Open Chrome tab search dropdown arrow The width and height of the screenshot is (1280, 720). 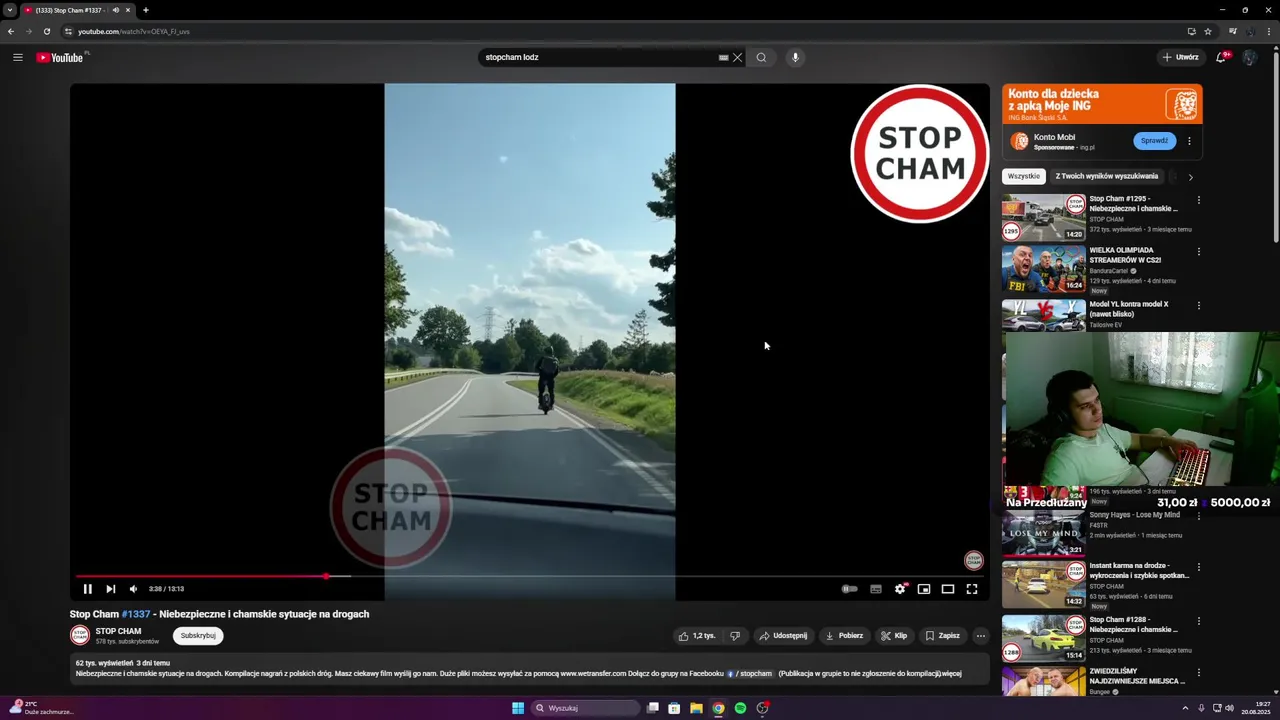point(10,10)
